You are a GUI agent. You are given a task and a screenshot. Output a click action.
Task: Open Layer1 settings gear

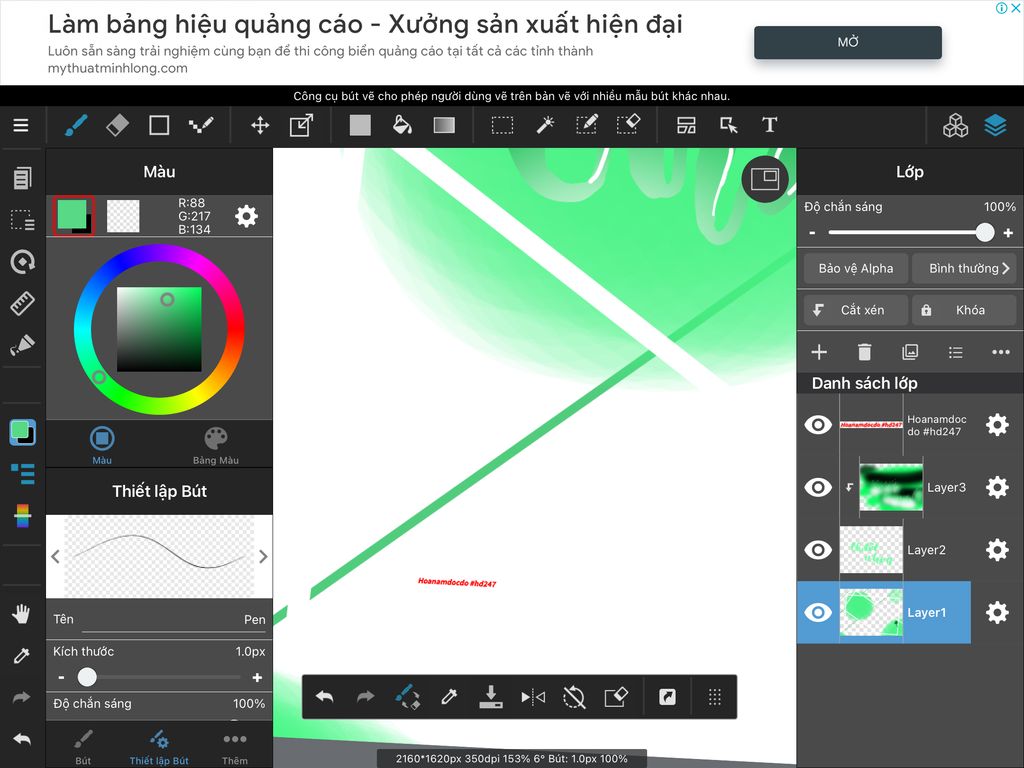coord(997,613)
